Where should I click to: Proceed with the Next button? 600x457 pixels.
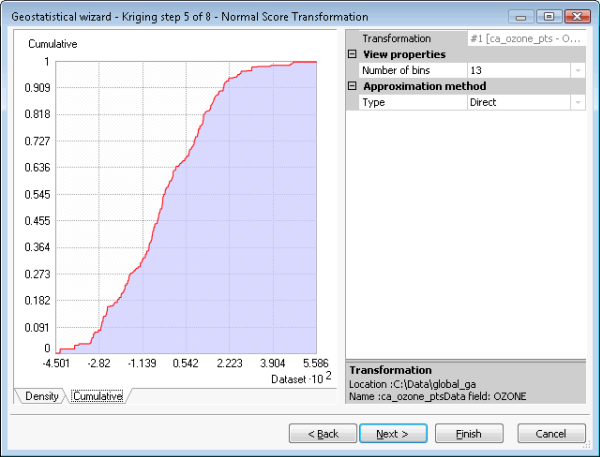coord(393,433)
